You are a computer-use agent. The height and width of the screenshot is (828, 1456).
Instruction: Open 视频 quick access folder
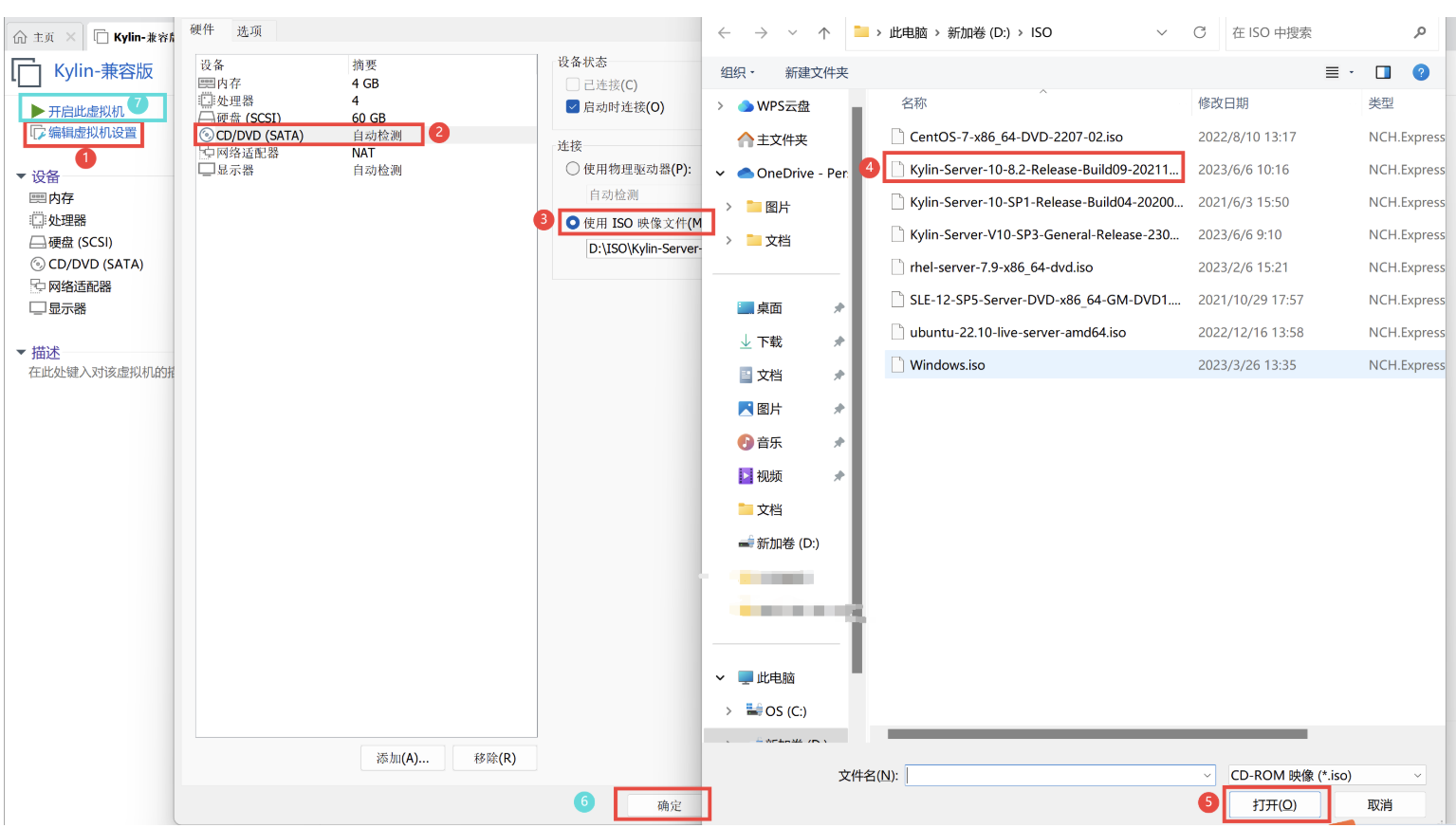[760, 476]
